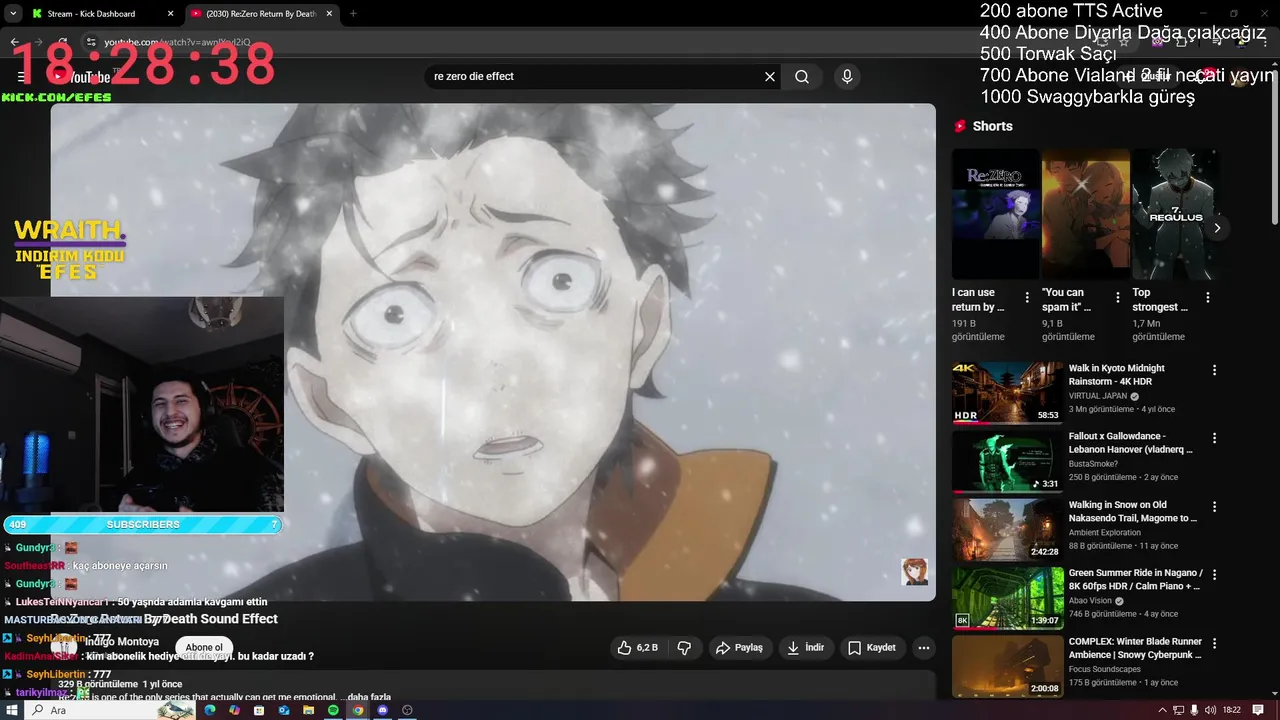Close the Re:Zero YouTube tab

point(329,14)
